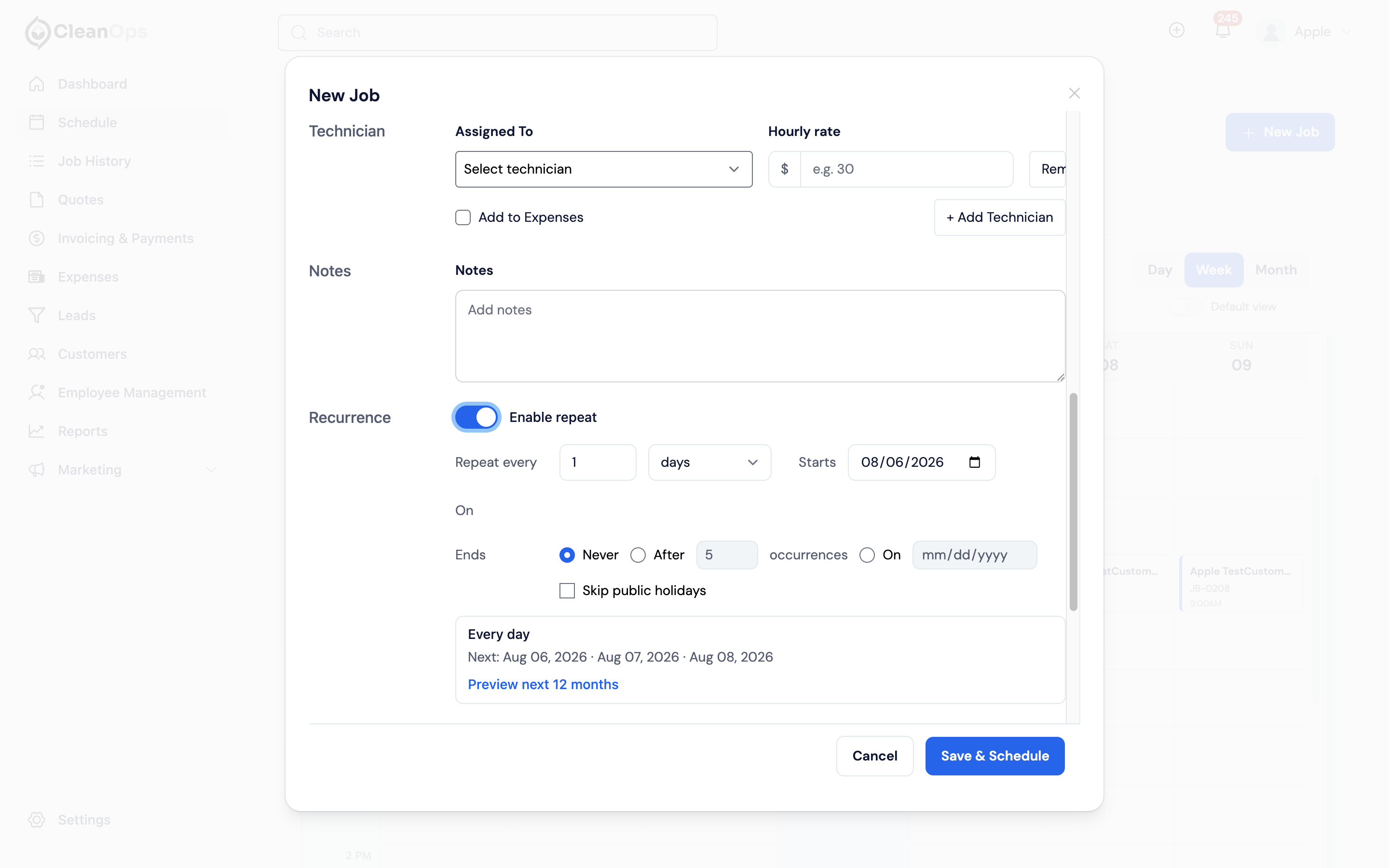Click the Expenses icon in sidebar
The width and height of the screenshot is (1389, 868).
pos(37,277)
